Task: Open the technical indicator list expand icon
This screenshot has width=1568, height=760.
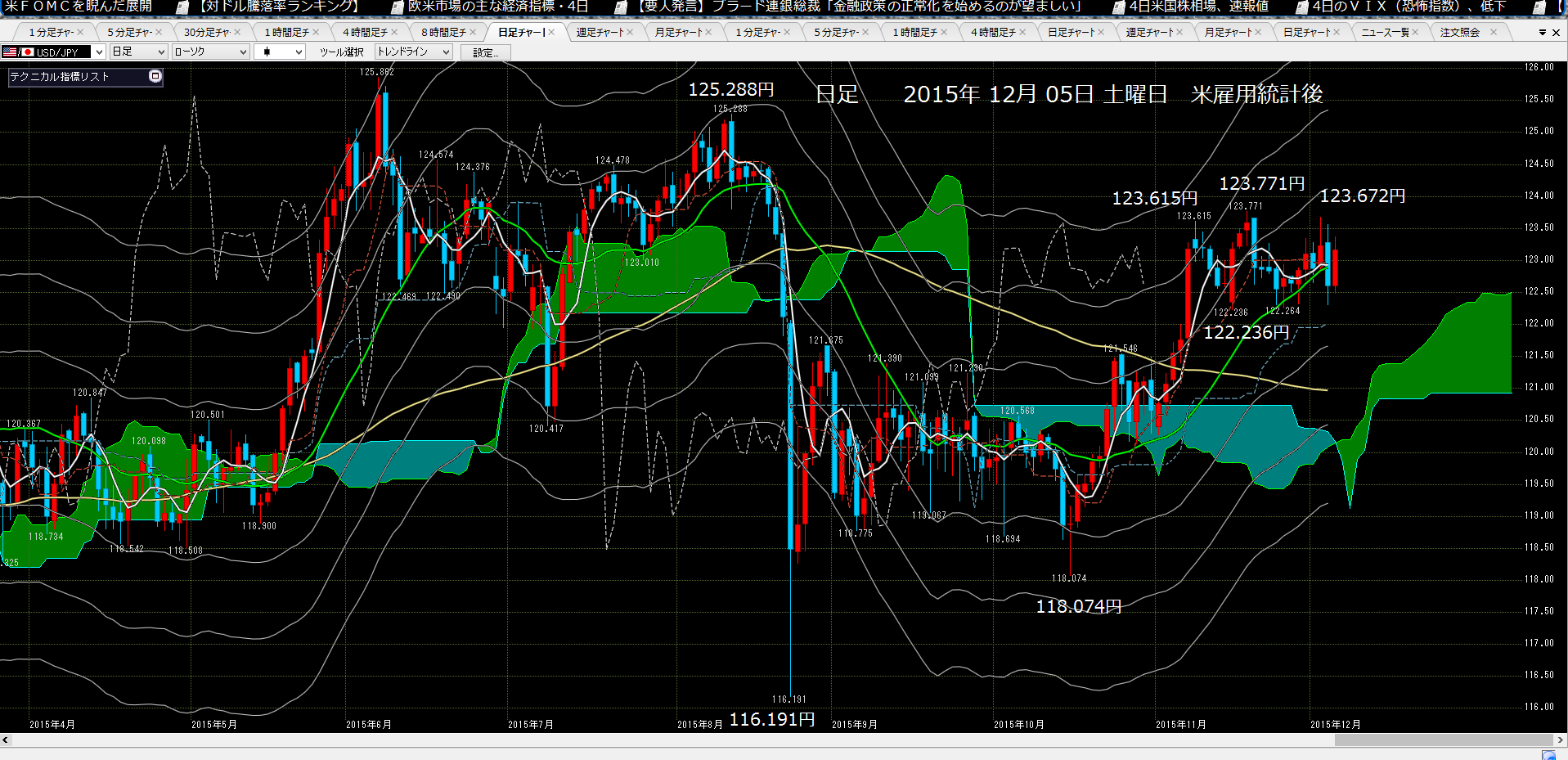Action: coord(155,76)
